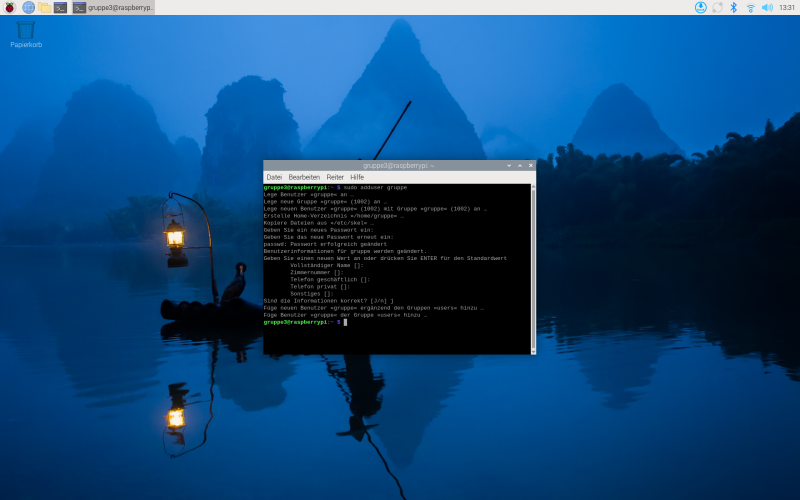Click the volume speaker icon
The width and height of the screenshot is (800, 500).
[767, 7]
